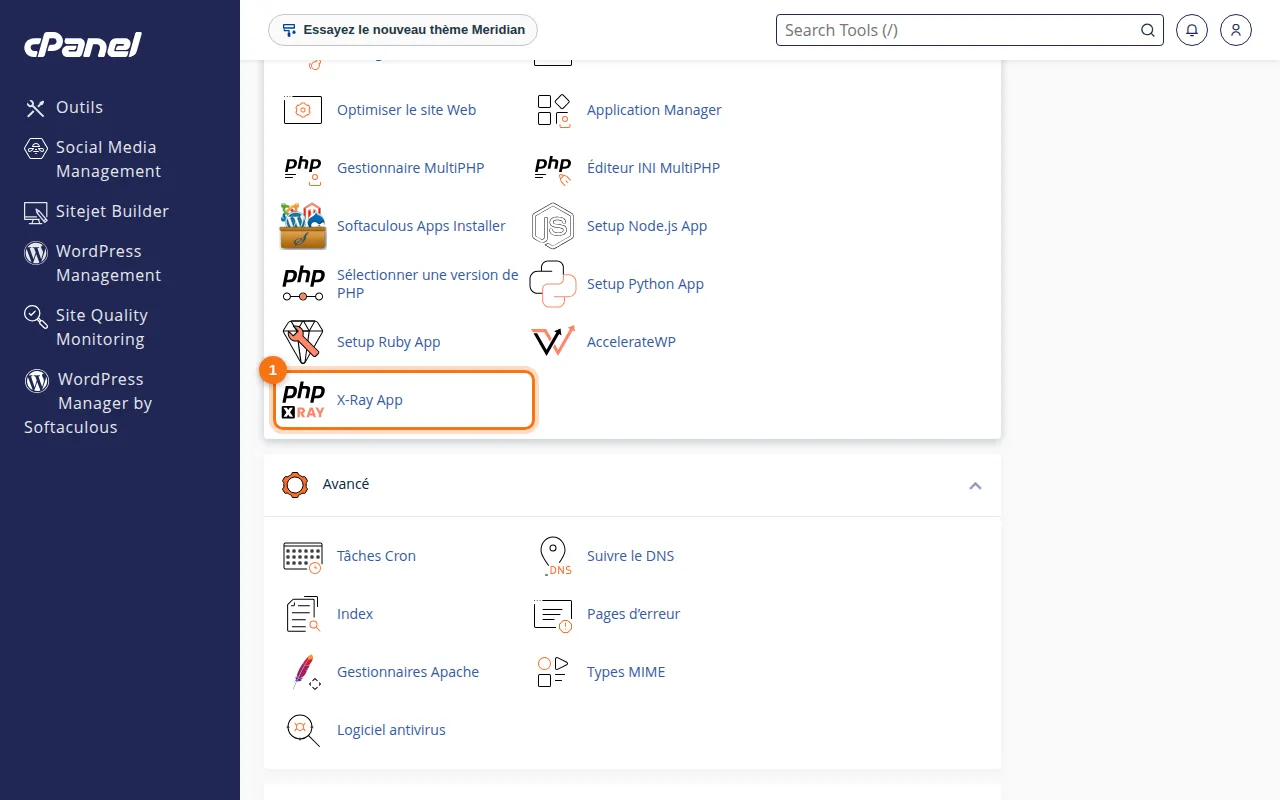Open Sitejet Builder in the sidebar
The height and width of the screenshot is (800, 1280).
[x=96, y=211]
